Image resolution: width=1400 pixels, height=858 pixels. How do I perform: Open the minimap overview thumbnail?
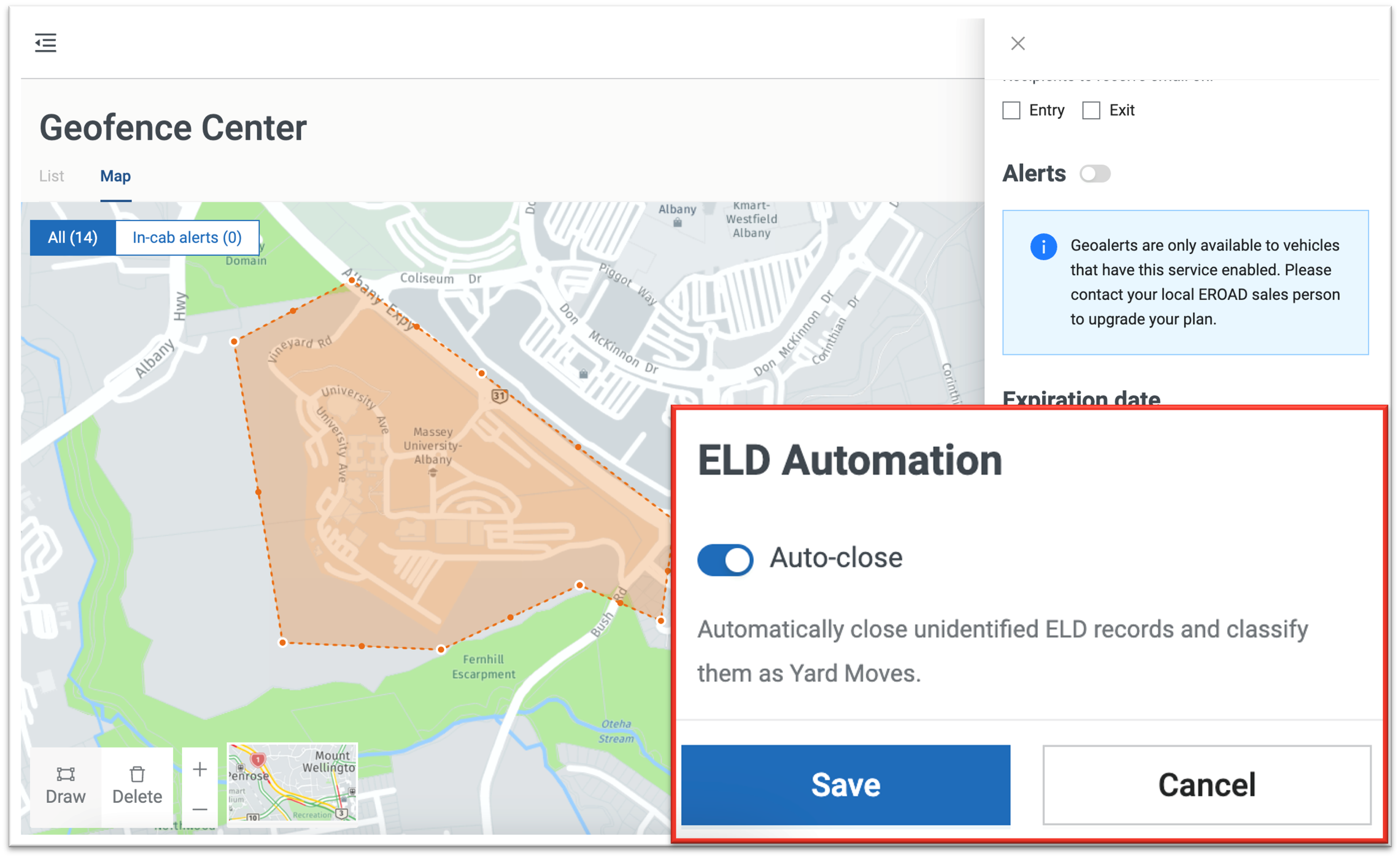[292, 782]
